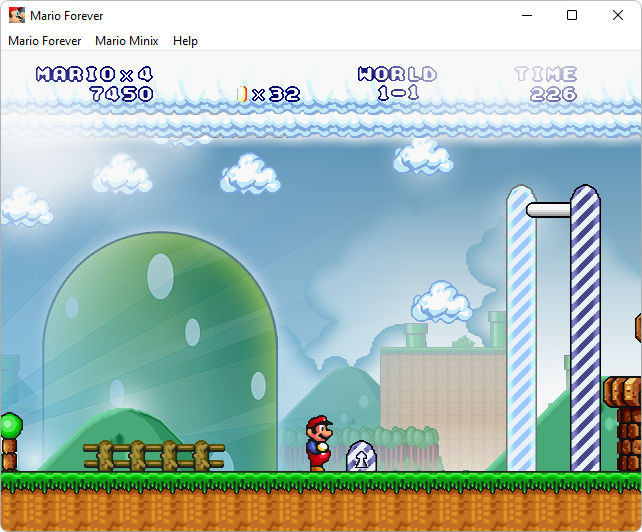Click the light-blue striped goal pole

[x=521, y=330]
